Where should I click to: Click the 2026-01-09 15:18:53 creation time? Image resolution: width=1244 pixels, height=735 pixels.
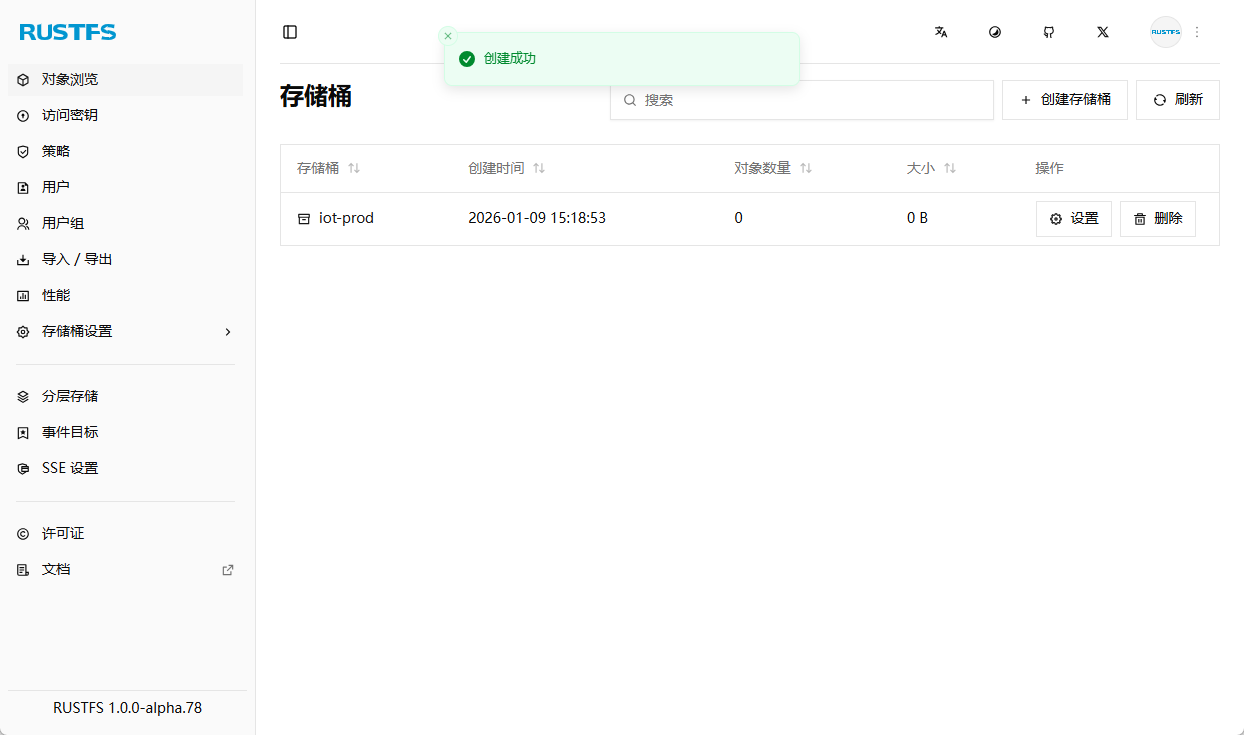[537, 218]
